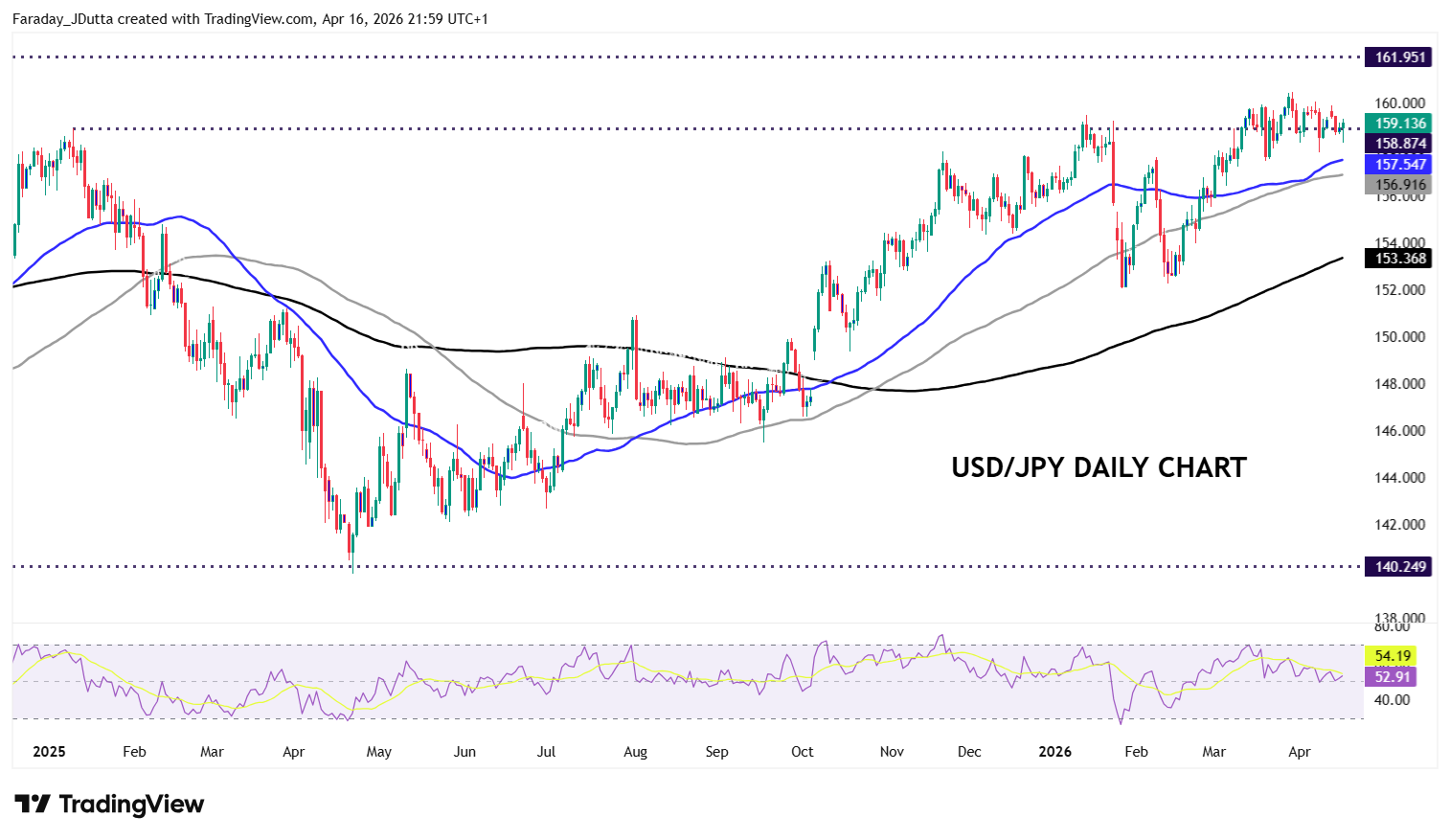Image resolution: width=1450 pixels, height=840 pixels.
Task: Click the yellow 54.19 RSI average label
Action: [1392, 656]
